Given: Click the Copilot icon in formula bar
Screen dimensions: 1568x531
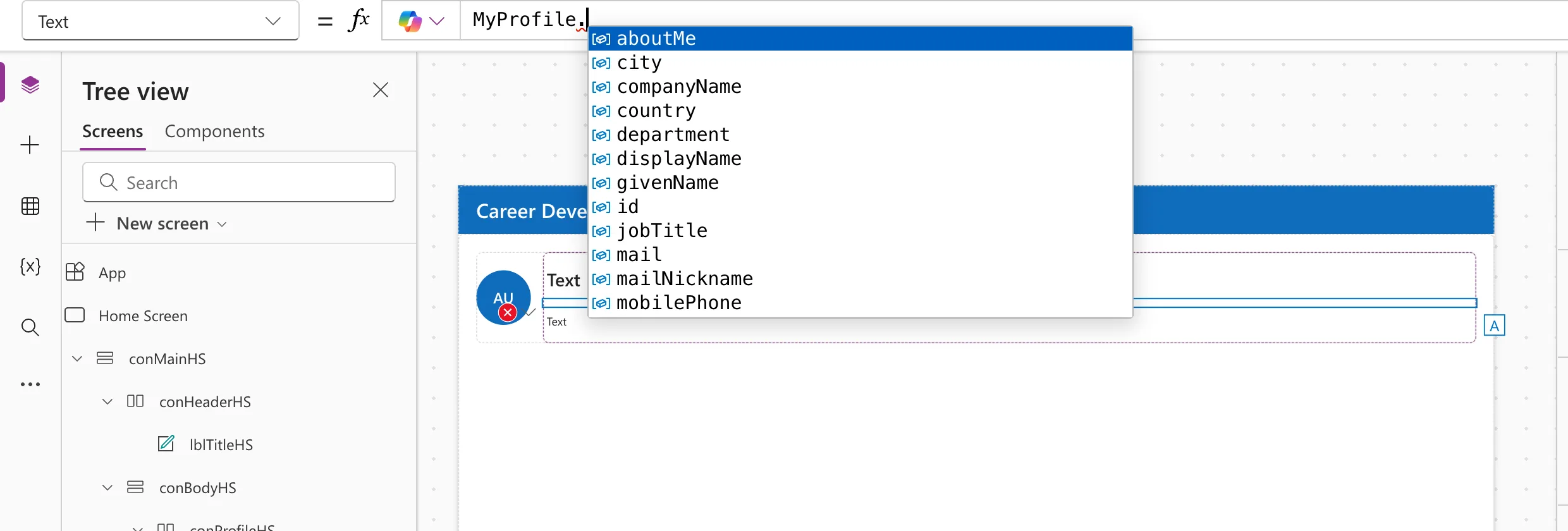Looking at the screenshot, I should pos(410,21).
